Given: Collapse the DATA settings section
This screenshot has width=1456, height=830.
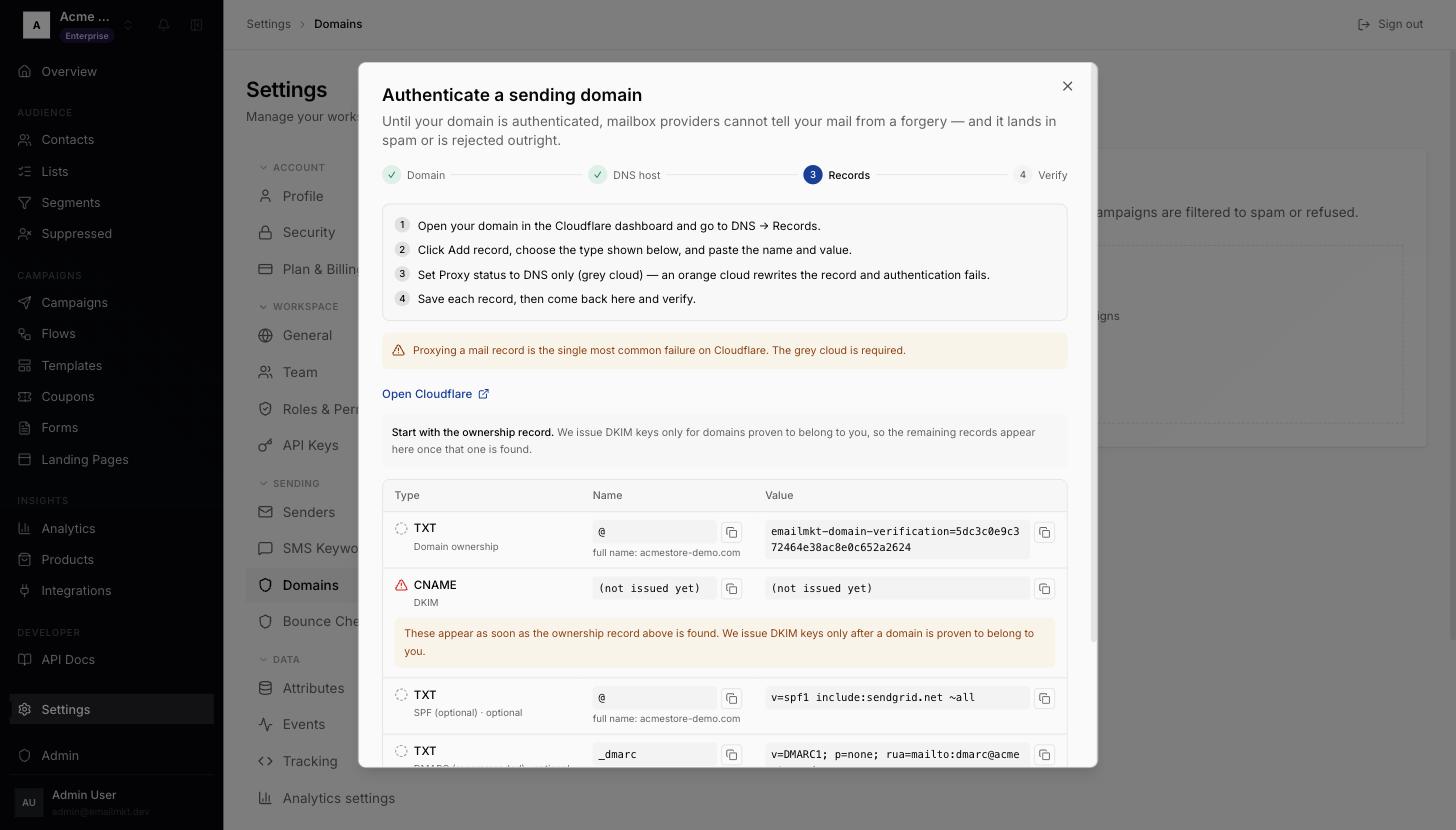Looking at the screenshot, I should (x=279, y=659).
